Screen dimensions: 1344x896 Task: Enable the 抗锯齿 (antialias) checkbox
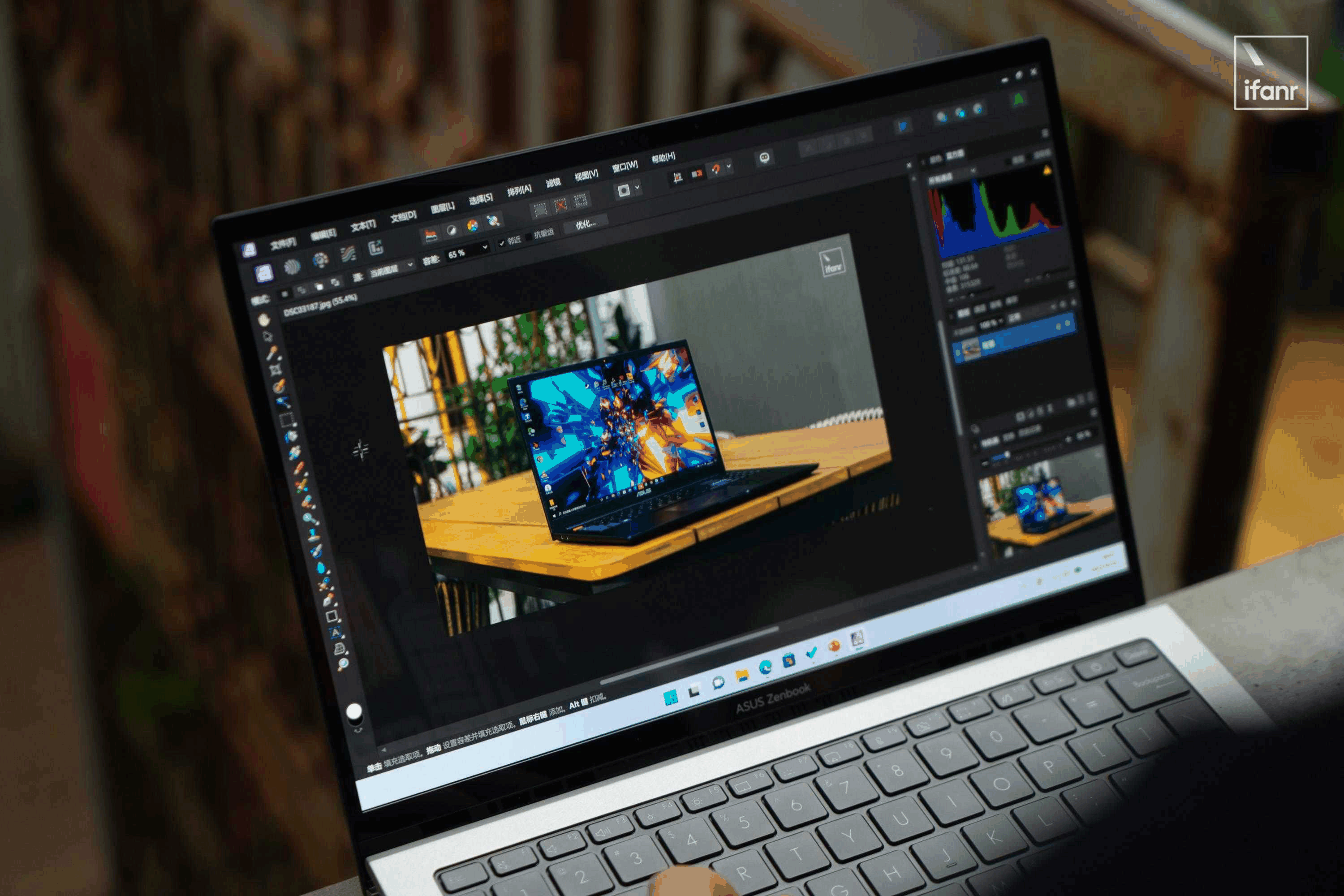click(x=528, y=237)
